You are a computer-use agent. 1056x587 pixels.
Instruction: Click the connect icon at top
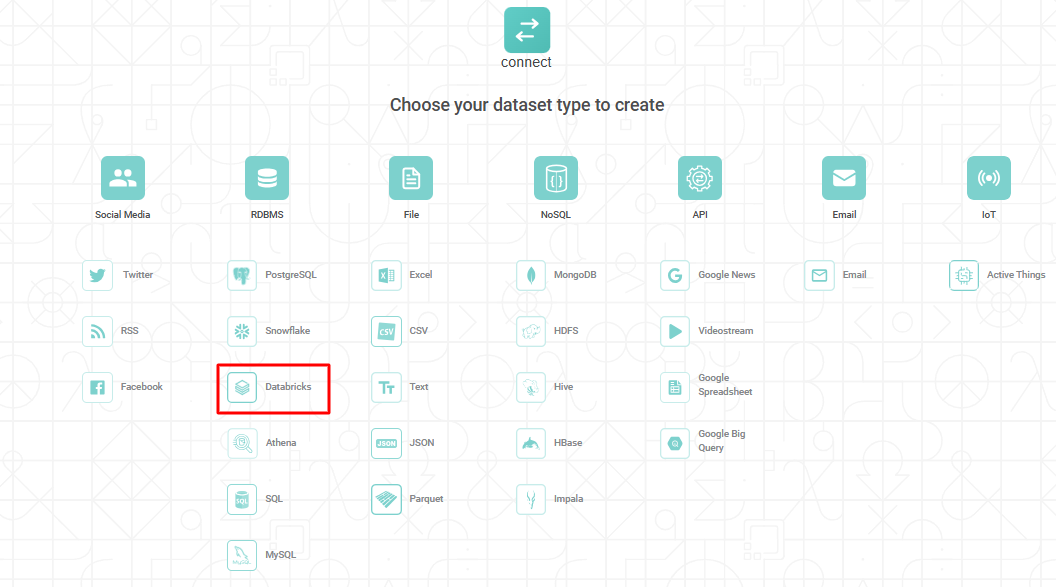(526, 30)
